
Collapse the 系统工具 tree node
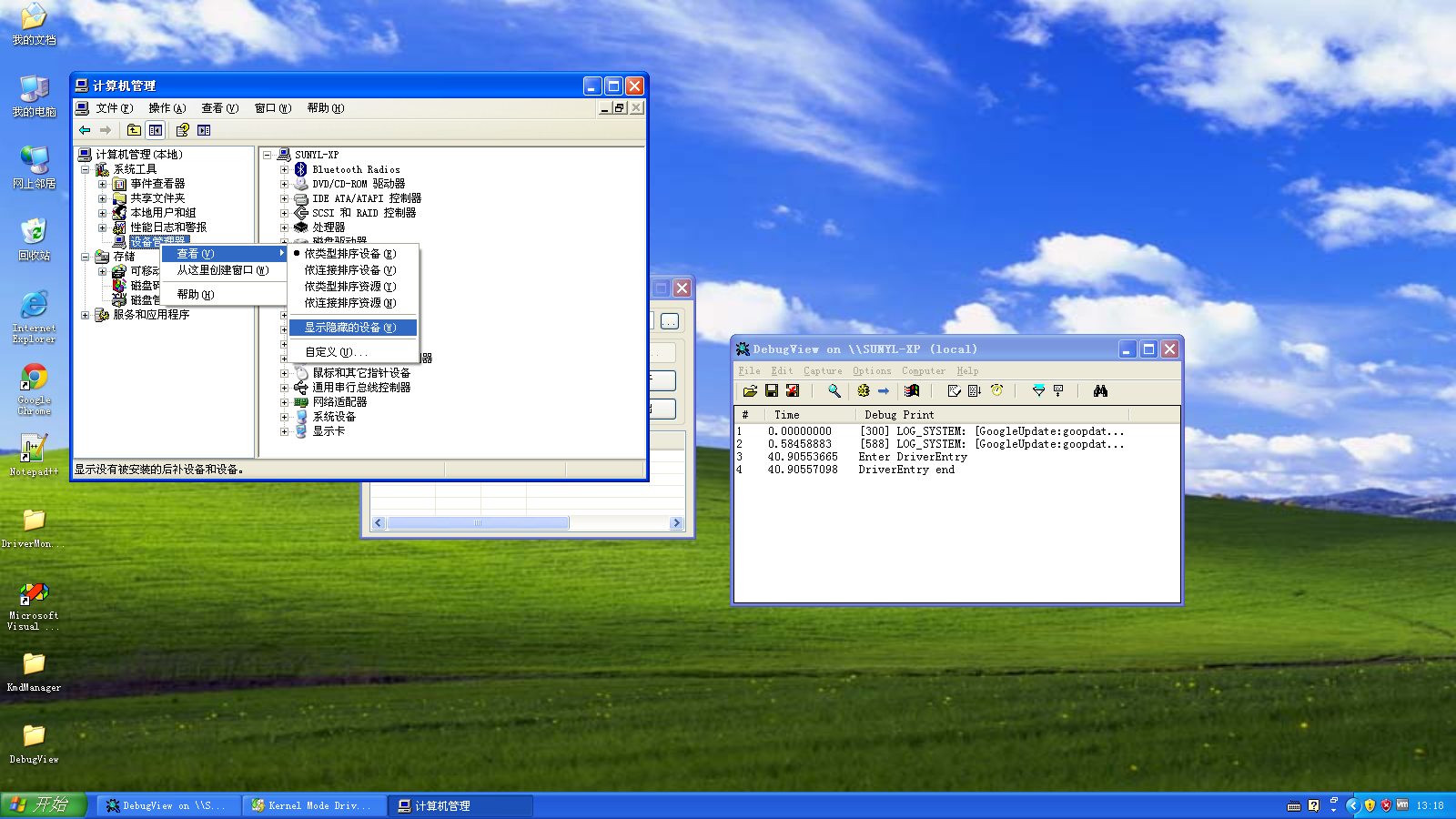(86, 169)
